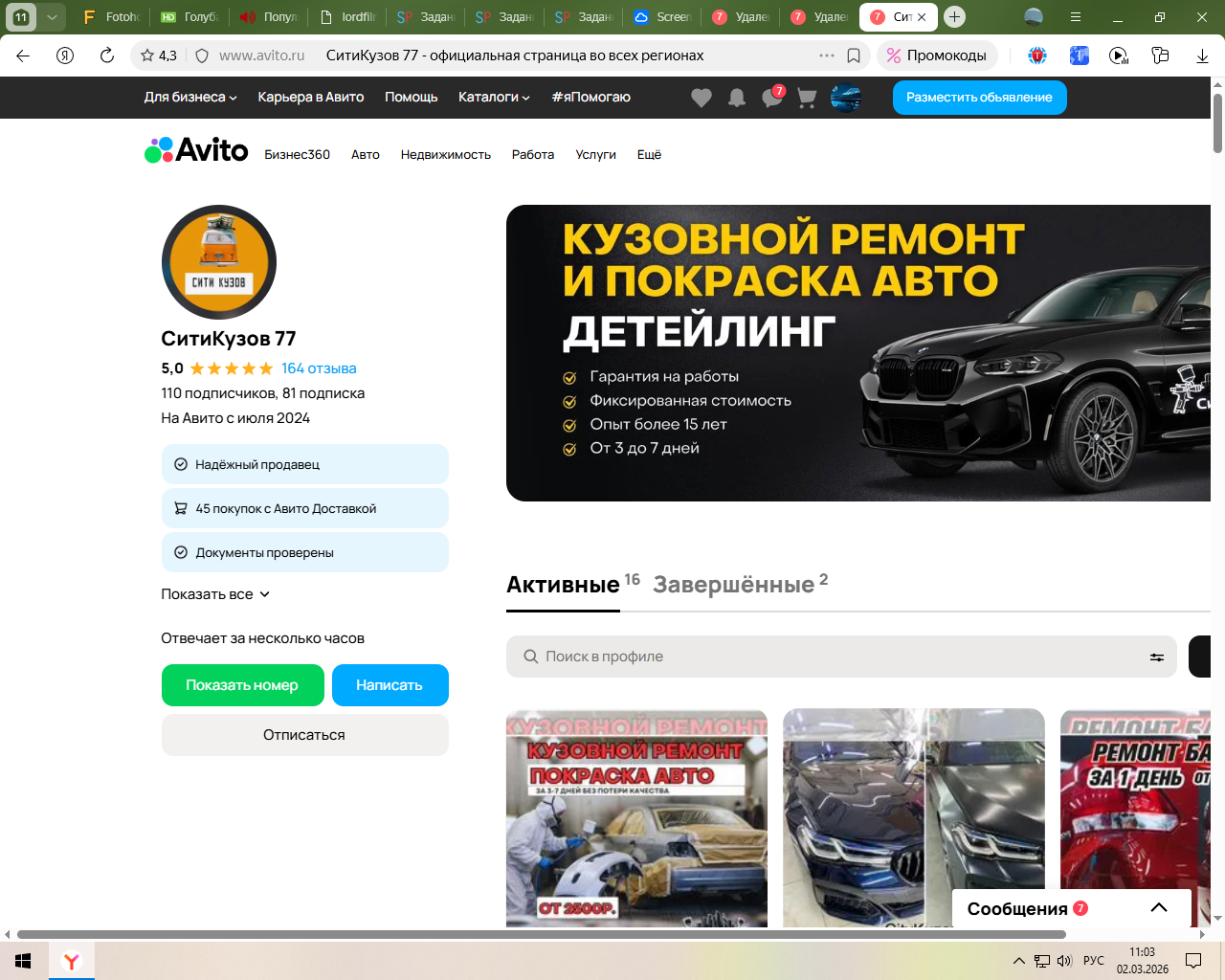Open the 'Помощь' menu item
The height and width of the screenshot is (980, 1225).
point(412,97)
